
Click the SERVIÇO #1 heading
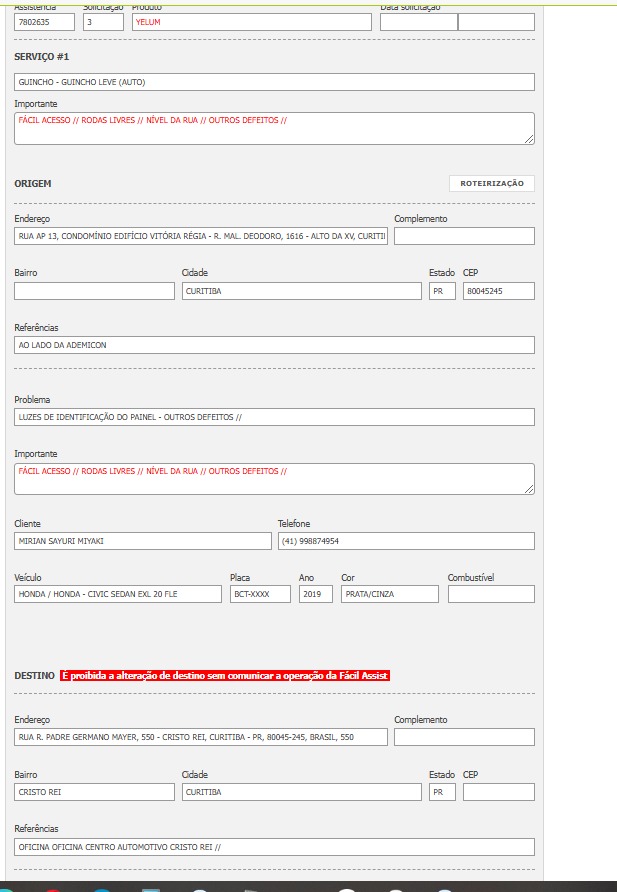click(x=42, y=57)
